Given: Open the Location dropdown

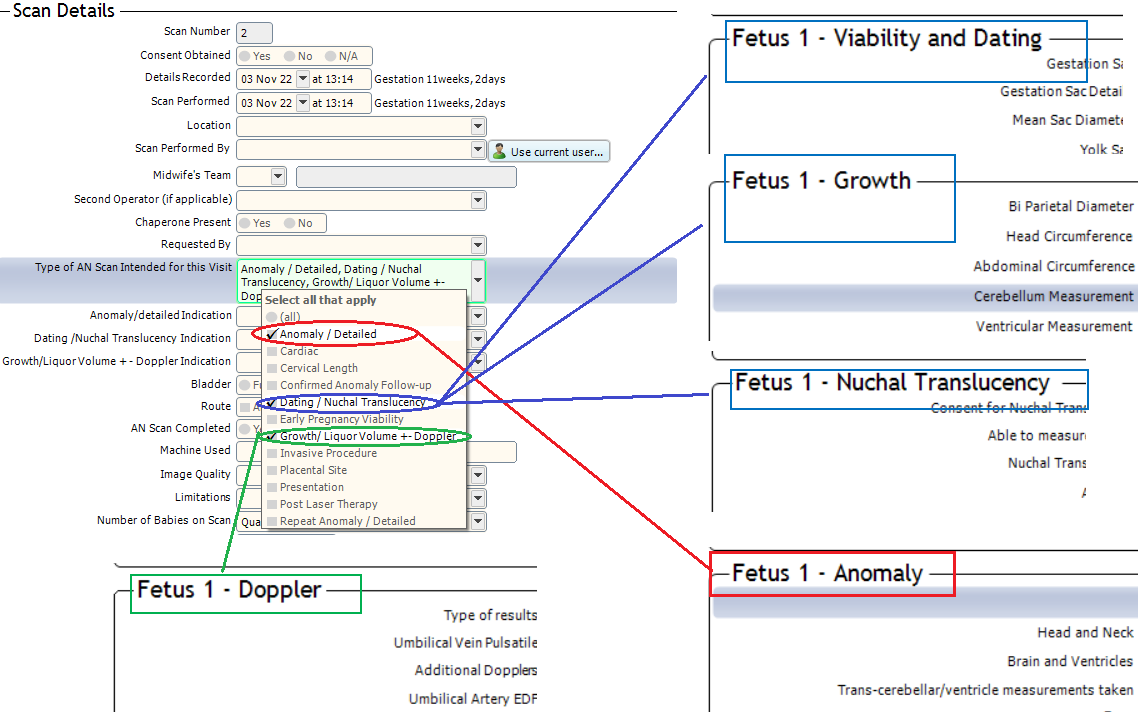Looking at the screenshot, I should click(x=478, y=125).
